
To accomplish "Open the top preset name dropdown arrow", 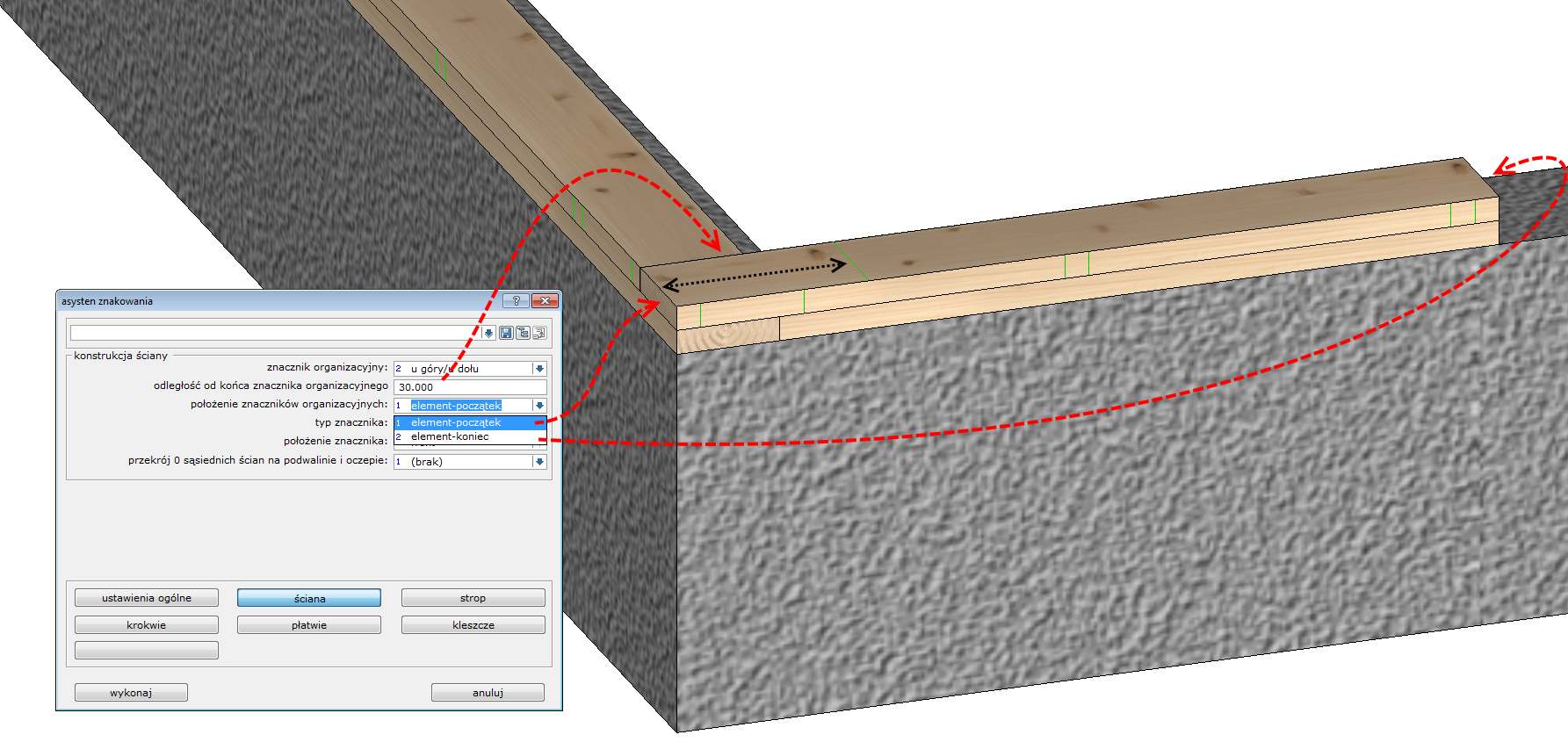I will pyautogui.click(x=489, y=333).
